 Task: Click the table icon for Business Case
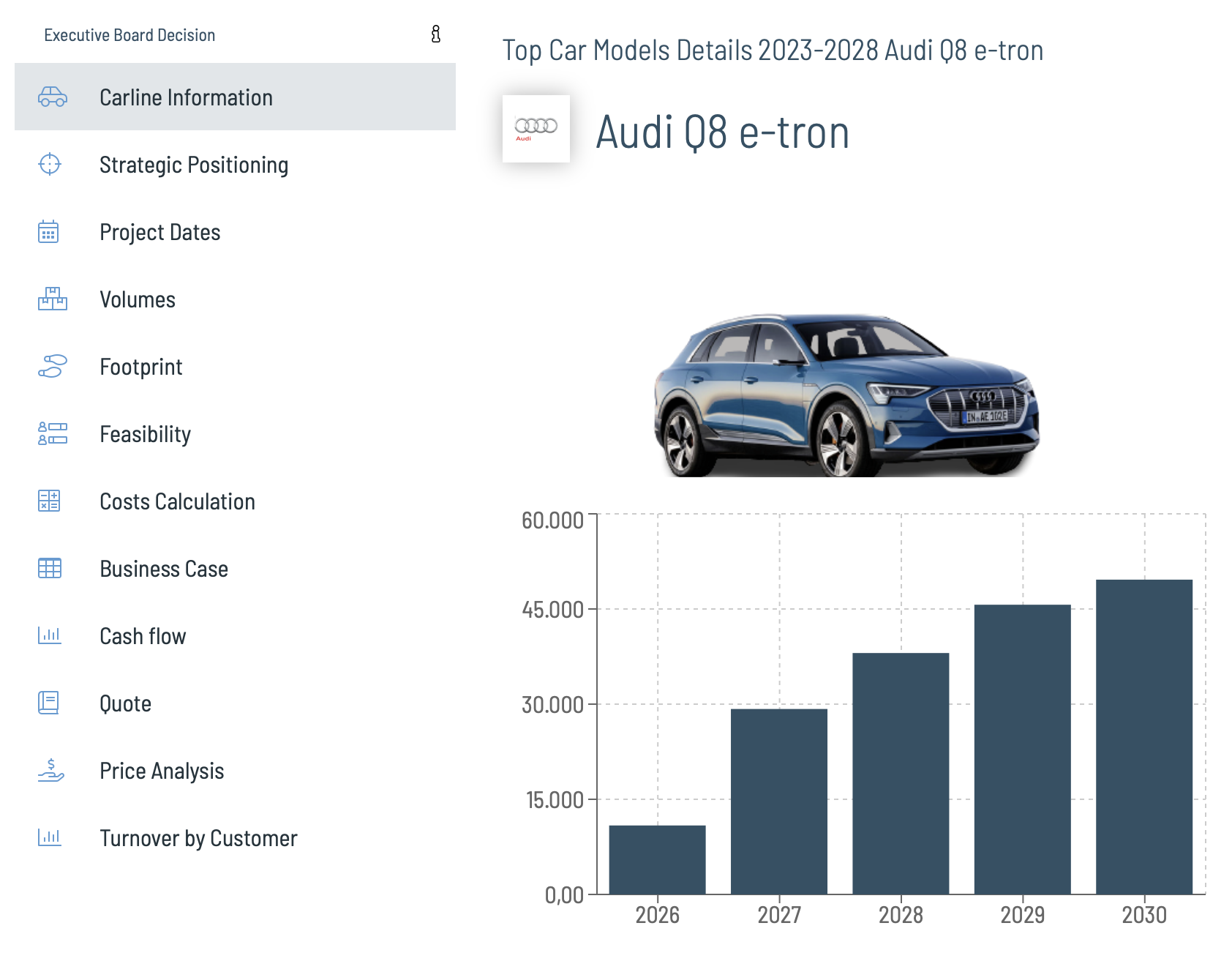(x=50, y=568)
